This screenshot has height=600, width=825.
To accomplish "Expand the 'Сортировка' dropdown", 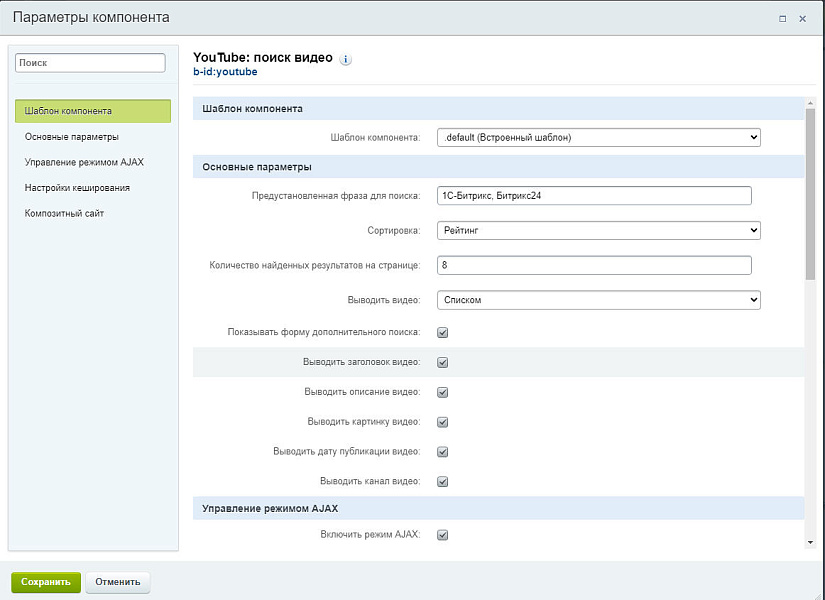I will 598,231.
